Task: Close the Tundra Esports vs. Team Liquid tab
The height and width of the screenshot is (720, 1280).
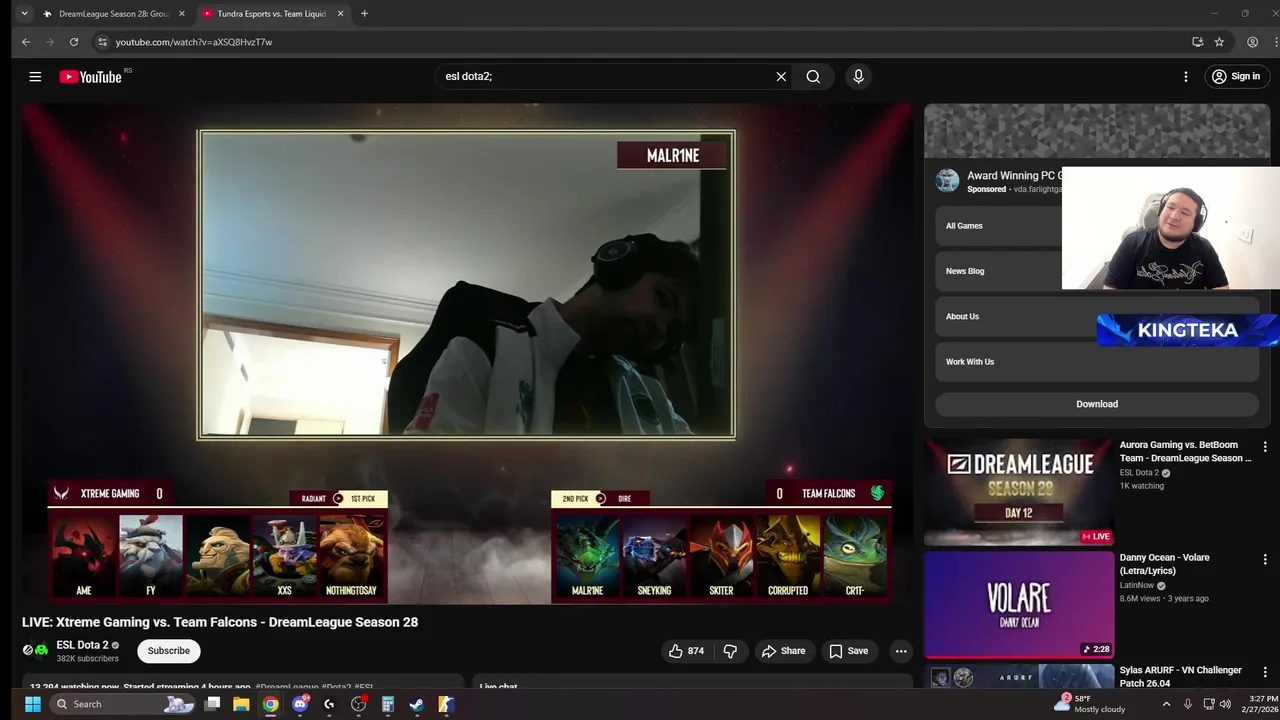Action: (341, 14)
